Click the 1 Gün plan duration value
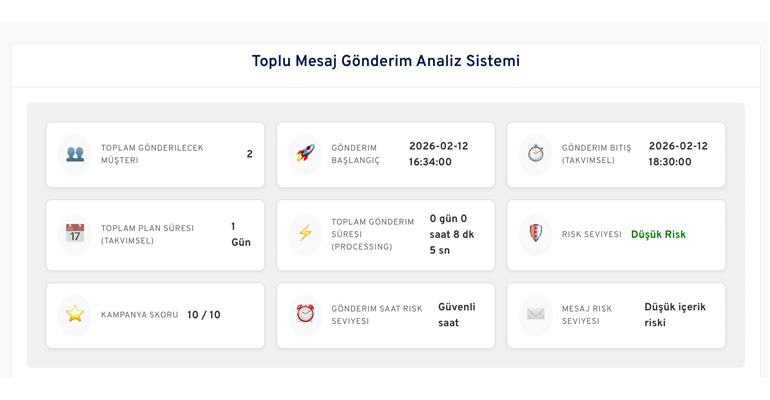 (240, 235)
